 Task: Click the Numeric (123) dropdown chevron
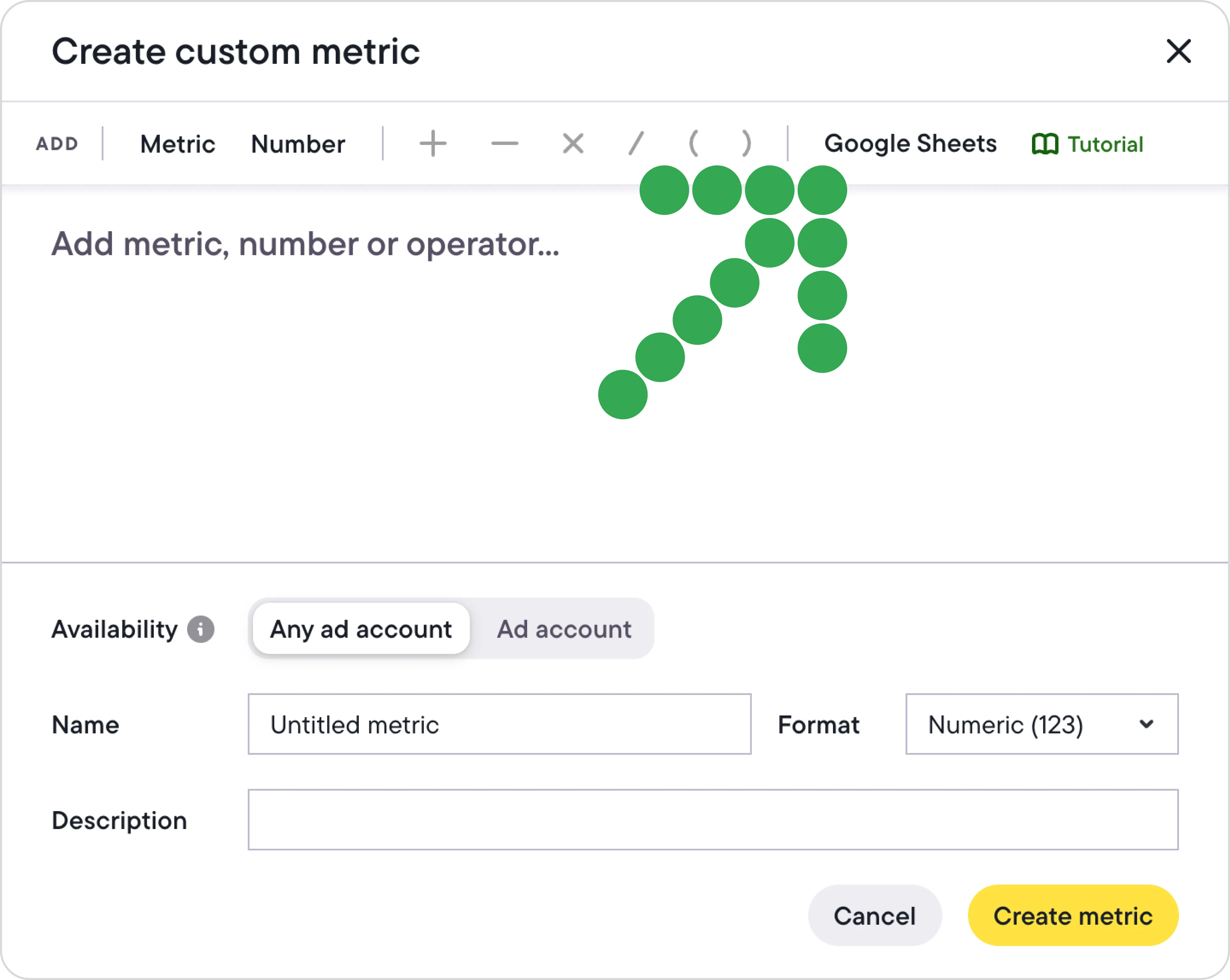(x=1146, y=725)
